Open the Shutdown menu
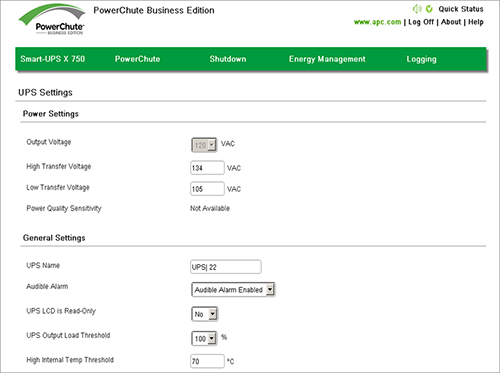Image resolution: width=500 pixels, height=373 pixels. [228, 59]
